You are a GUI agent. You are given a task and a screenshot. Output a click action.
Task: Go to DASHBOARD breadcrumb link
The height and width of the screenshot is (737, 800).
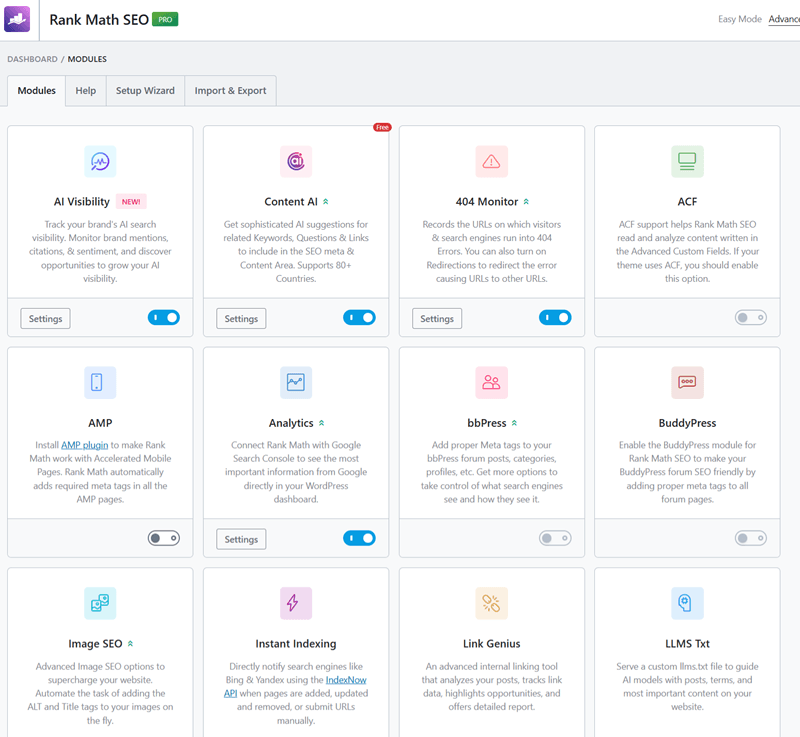pos(32,59)
